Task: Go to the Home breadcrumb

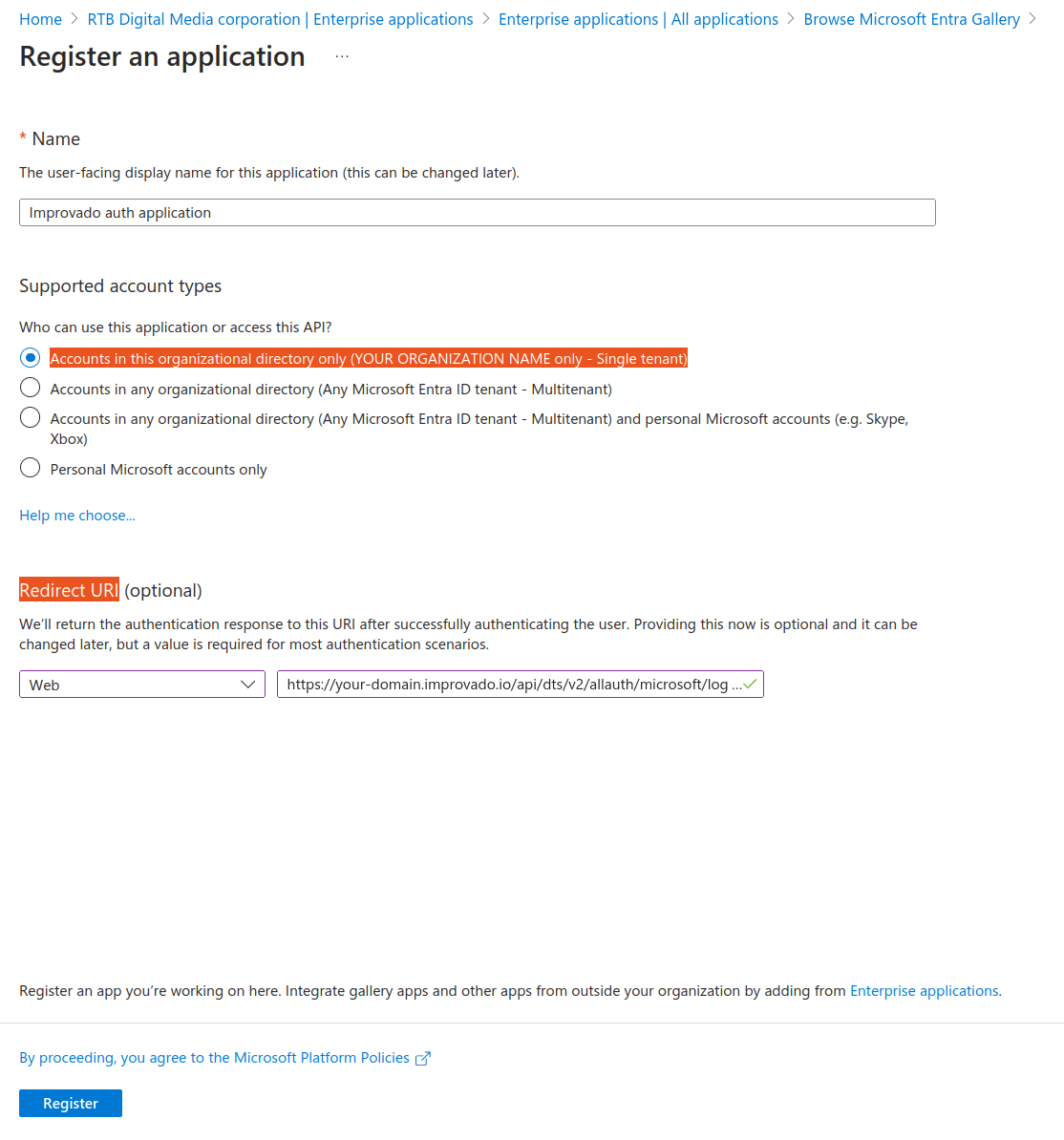Action: [41, 20]
